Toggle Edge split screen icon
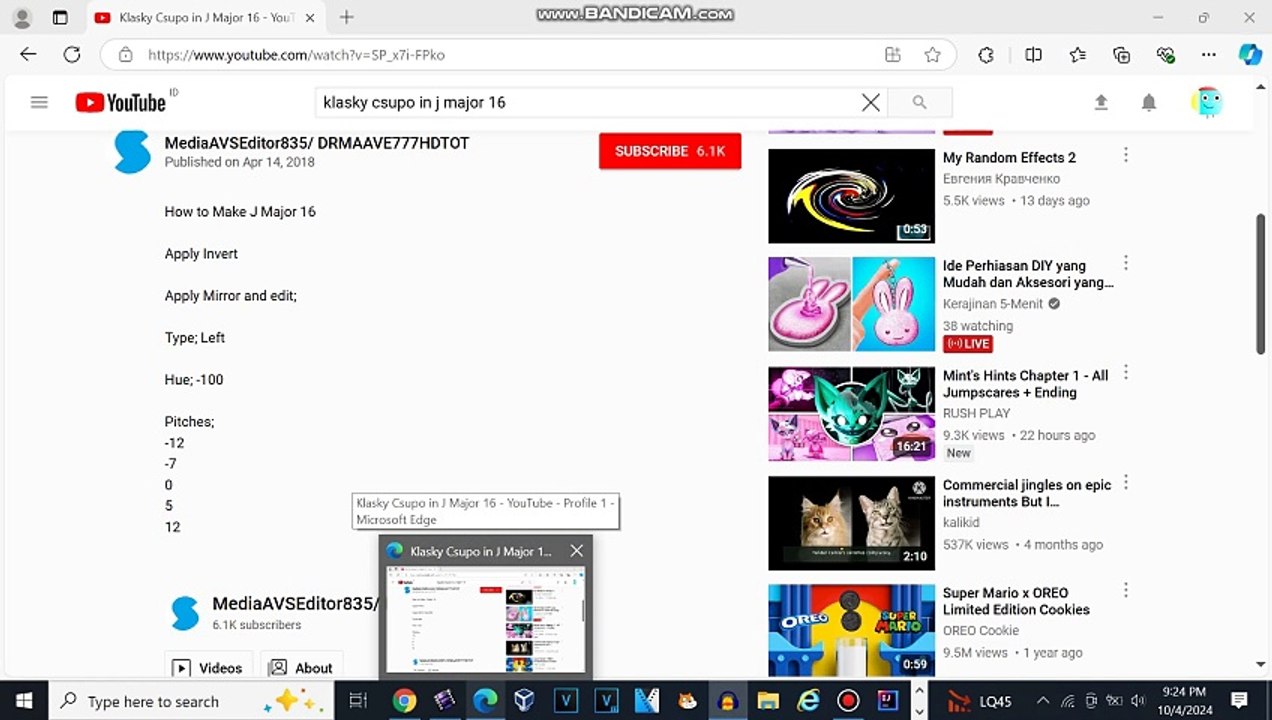 [x=1034, y=55]
